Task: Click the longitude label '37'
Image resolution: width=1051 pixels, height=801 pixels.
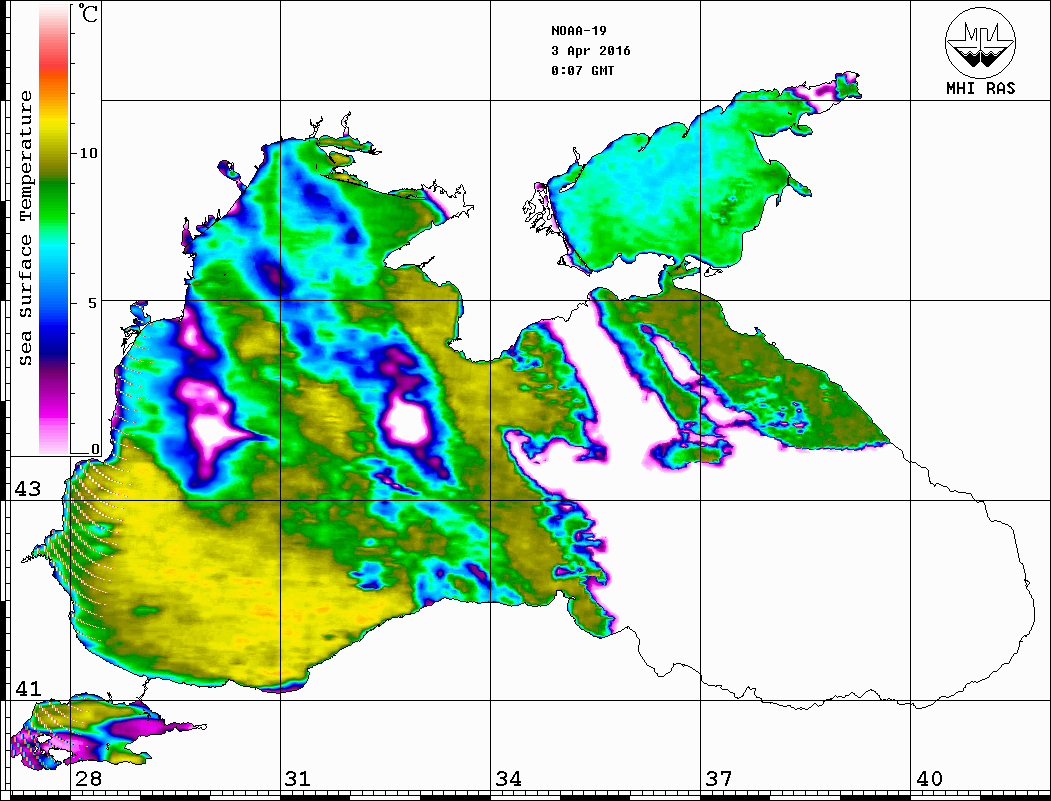Action: (x=719, y=778)
